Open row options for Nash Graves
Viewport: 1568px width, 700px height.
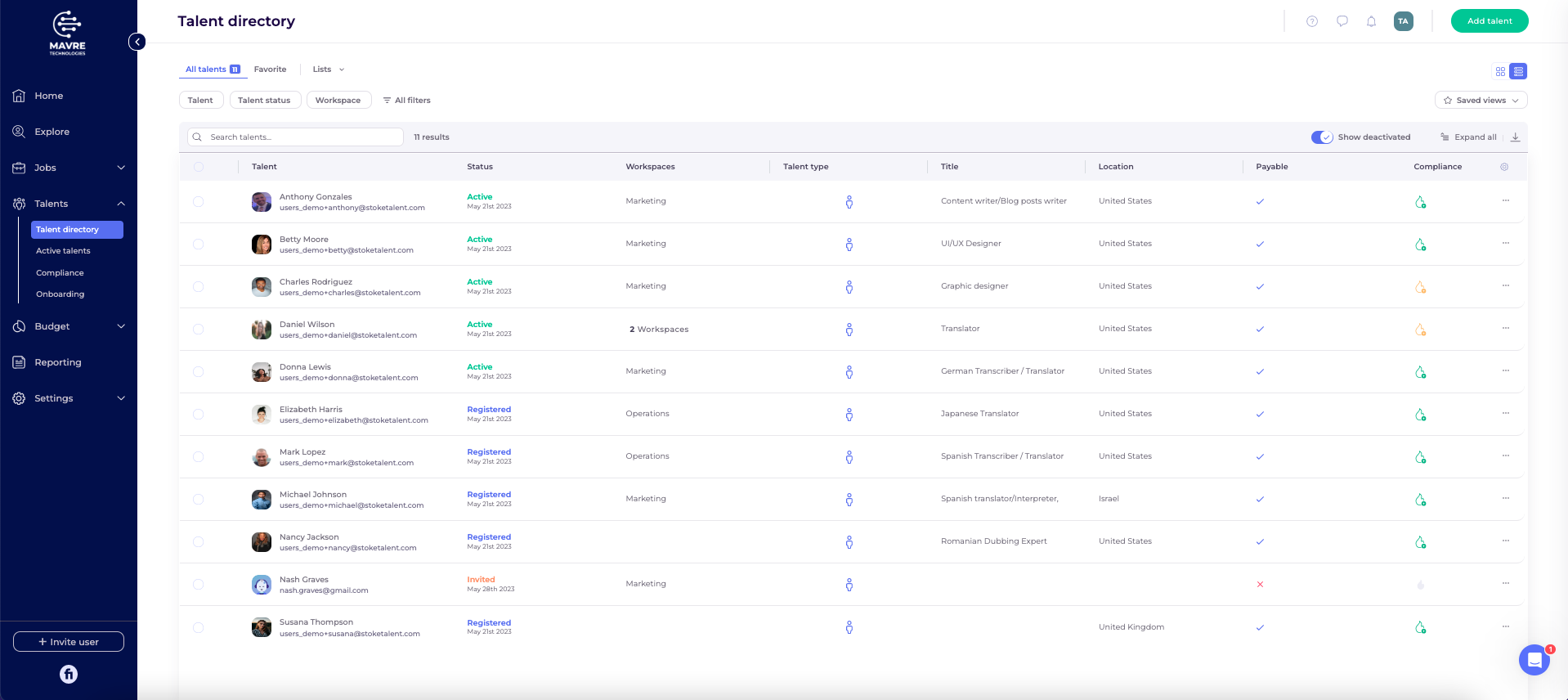(1506, 583)
